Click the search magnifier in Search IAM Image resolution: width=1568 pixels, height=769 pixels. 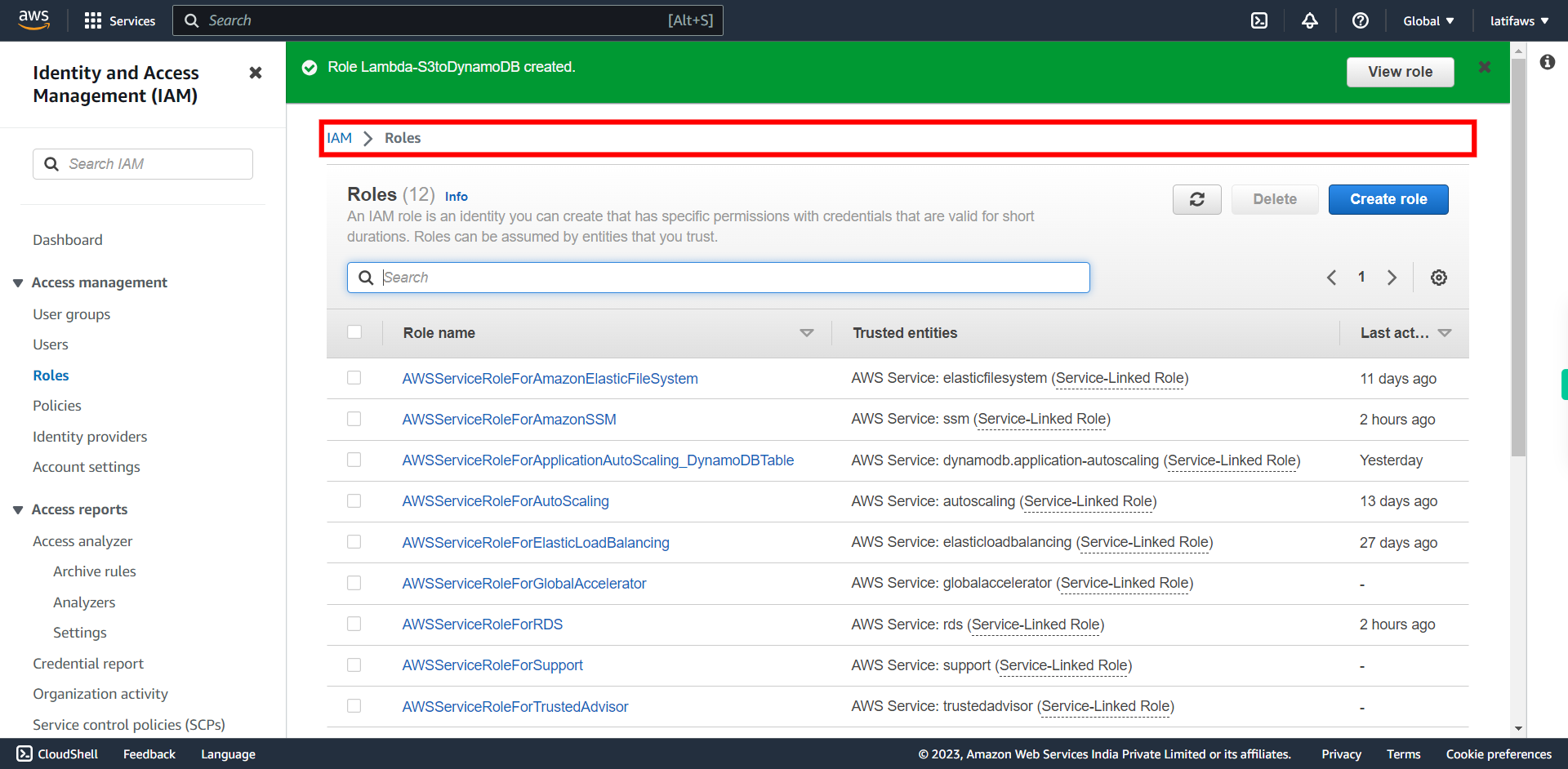[51, 164]
